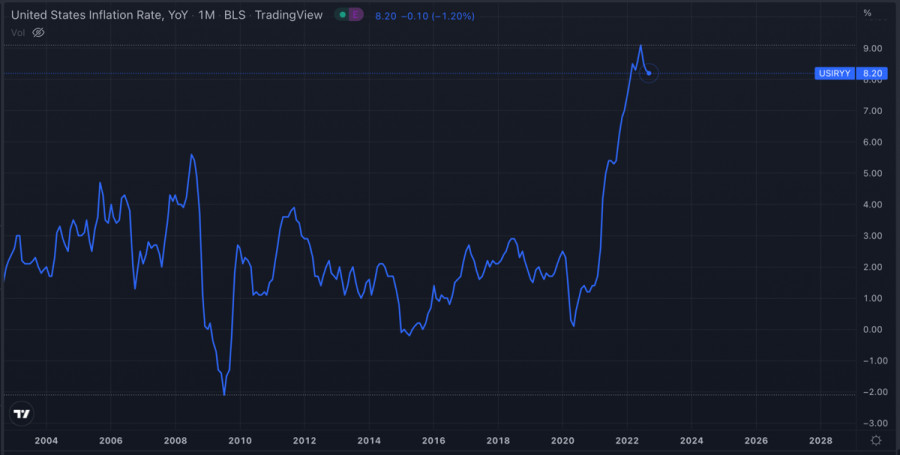
Task: Click the 2024 time axis label
Action: (x=691, y=441)
